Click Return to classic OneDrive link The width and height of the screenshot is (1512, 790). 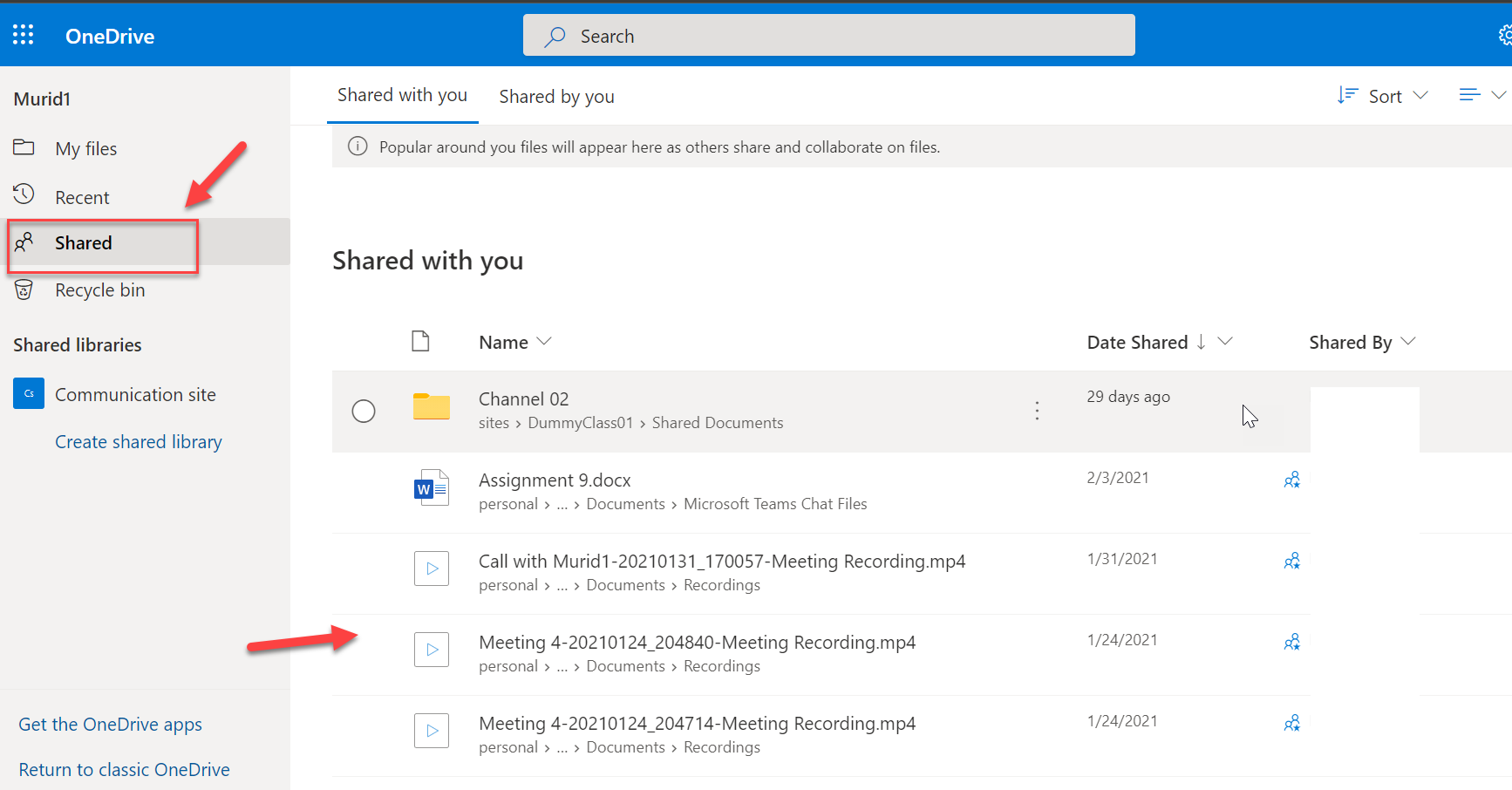124,770
